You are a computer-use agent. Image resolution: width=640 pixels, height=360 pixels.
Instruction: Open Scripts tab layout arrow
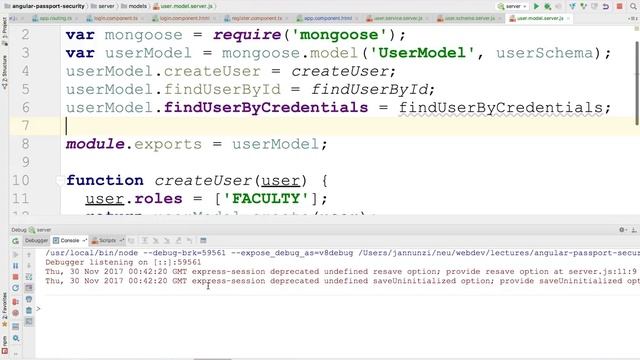[x=122, y=240]
